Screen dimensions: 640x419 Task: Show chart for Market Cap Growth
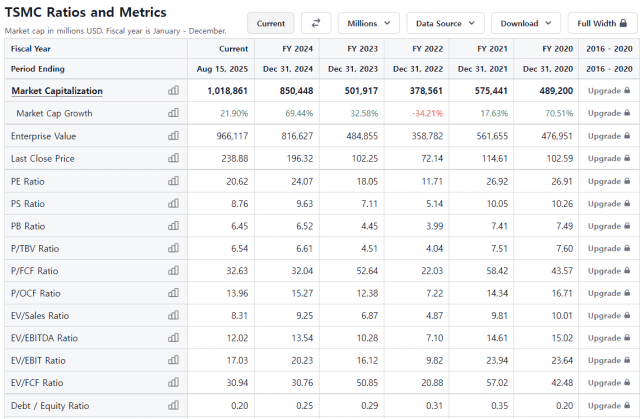coord(173,113)
